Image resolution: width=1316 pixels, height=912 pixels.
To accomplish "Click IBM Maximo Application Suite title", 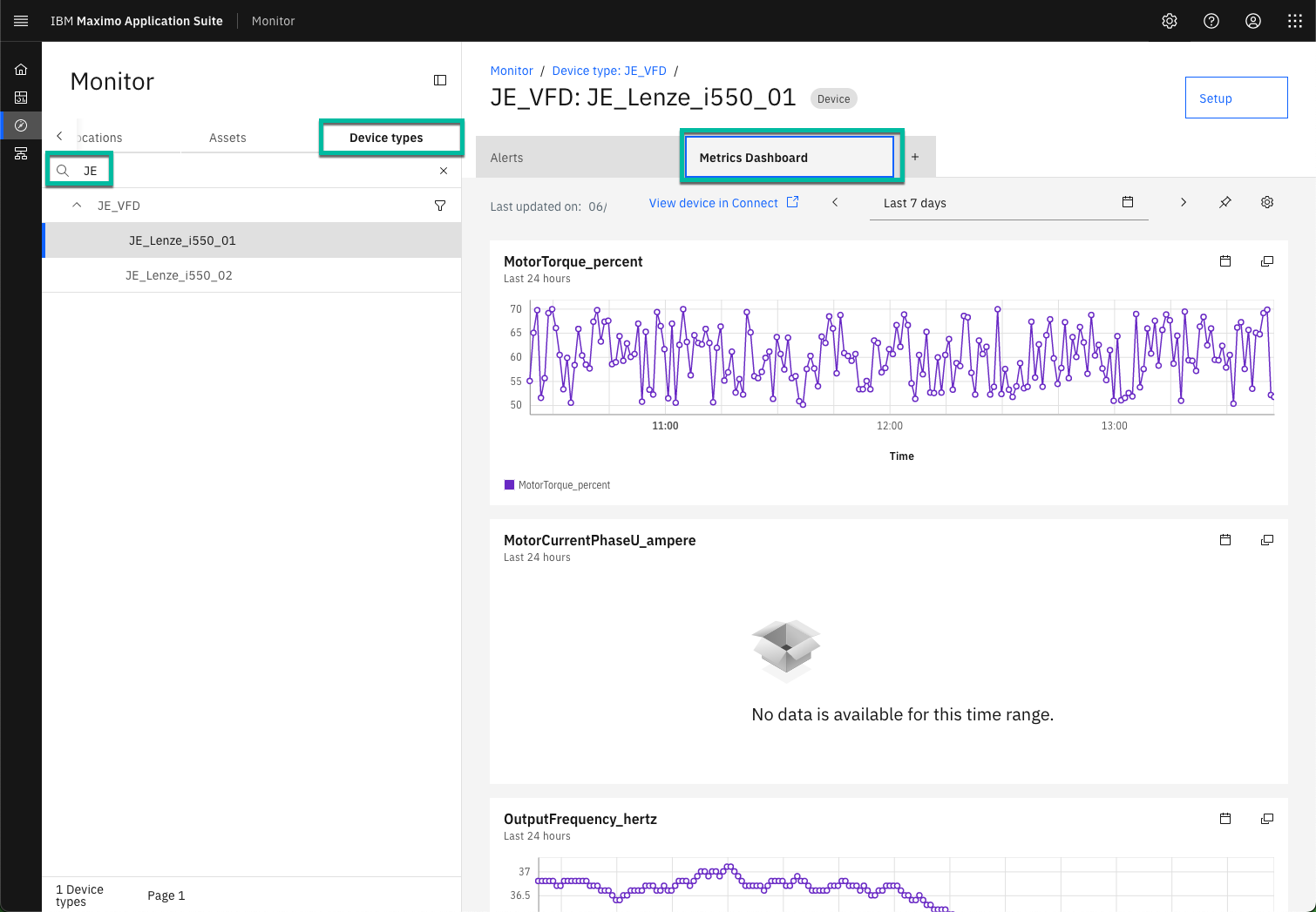I will [137, 21].
